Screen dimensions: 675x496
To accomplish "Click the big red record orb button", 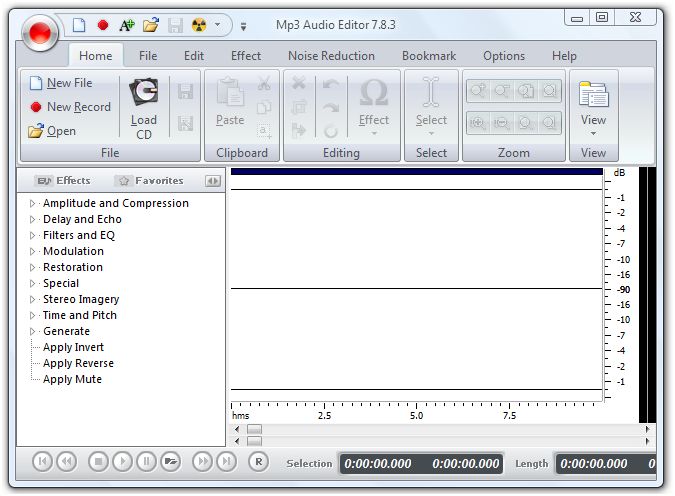I will 40,33.
